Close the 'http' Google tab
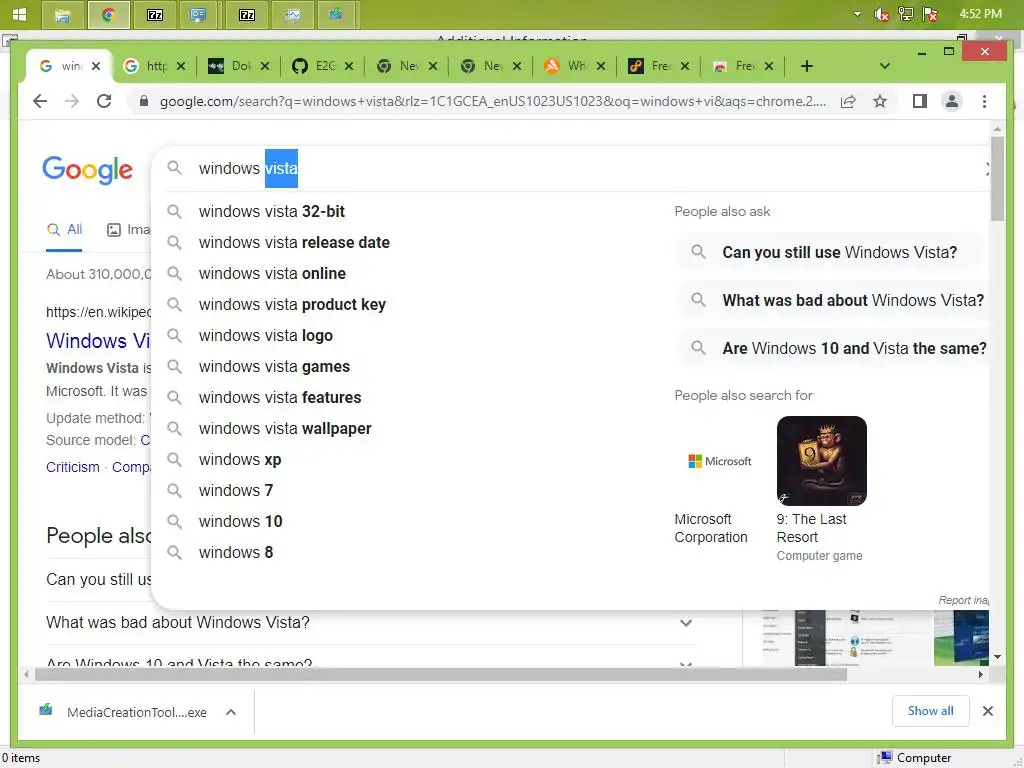1024x768 pixels. [x=181, y=66]
